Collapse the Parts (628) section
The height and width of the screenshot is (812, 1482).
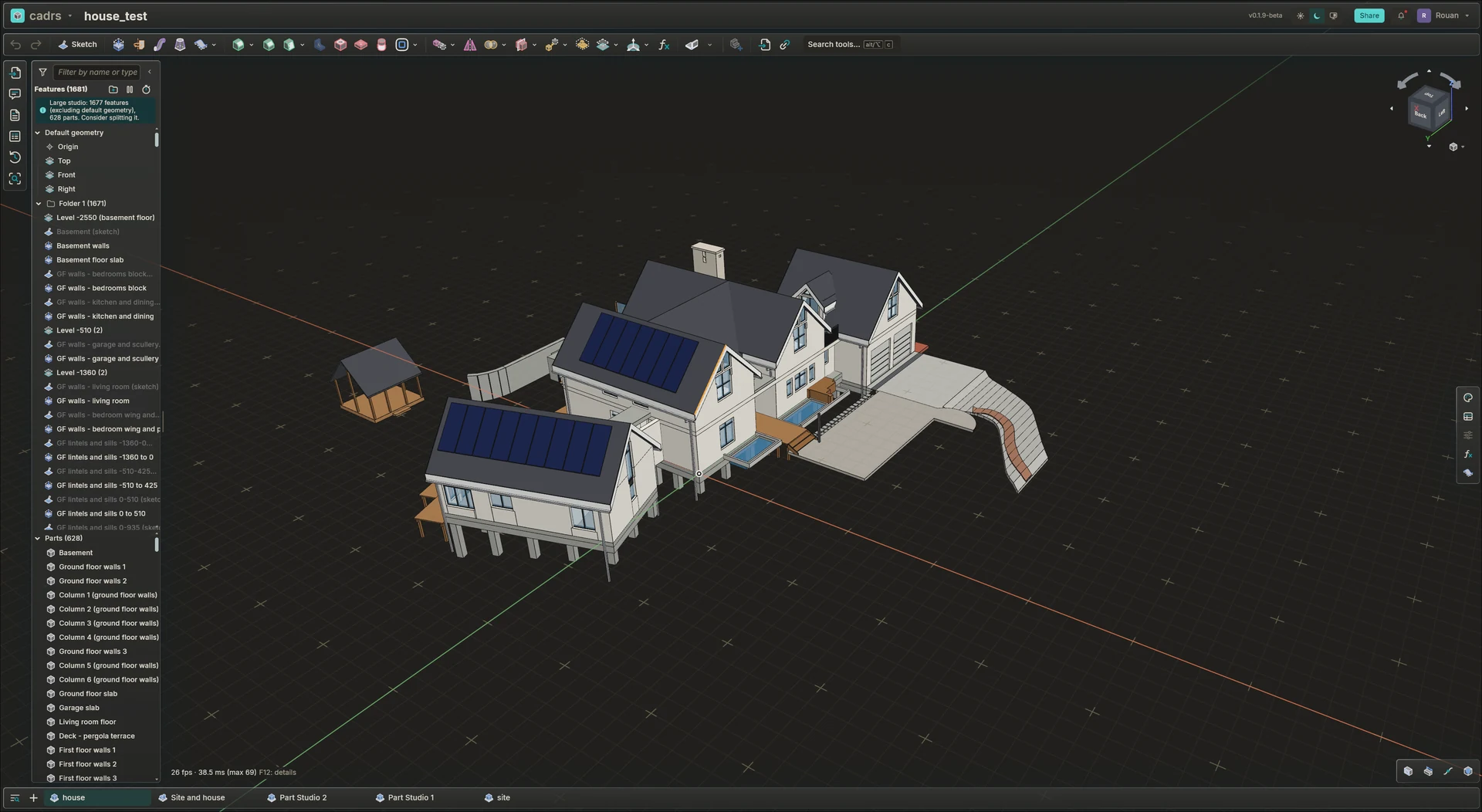point(37,539)
